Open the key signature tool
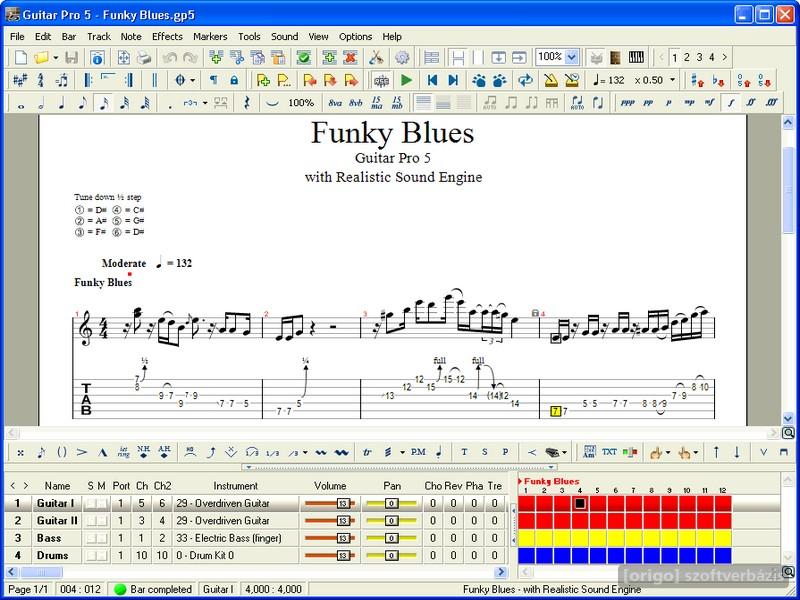 20,80
